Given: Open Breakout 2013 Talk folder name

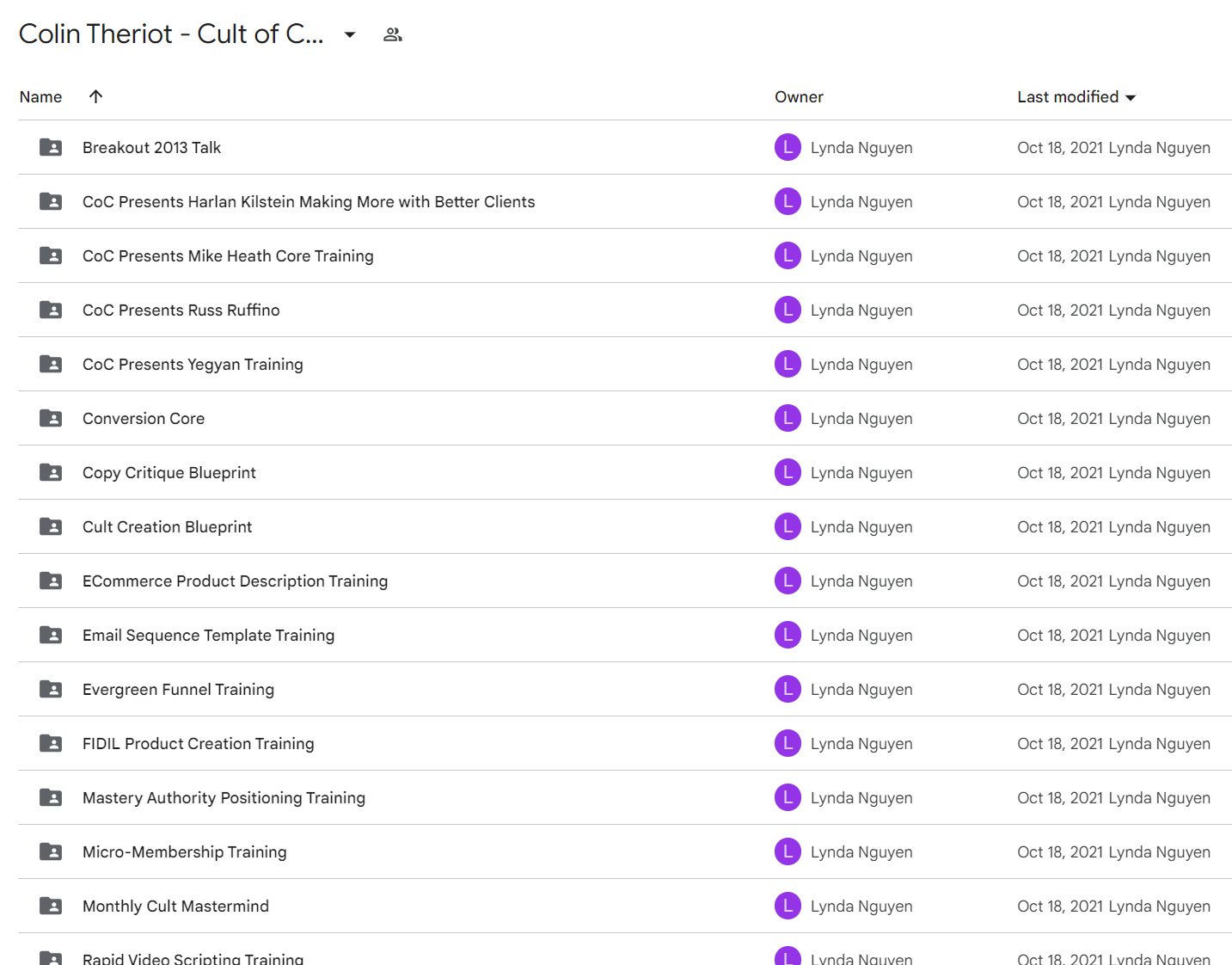Looking at the screenshot, I should pos(151,148).
